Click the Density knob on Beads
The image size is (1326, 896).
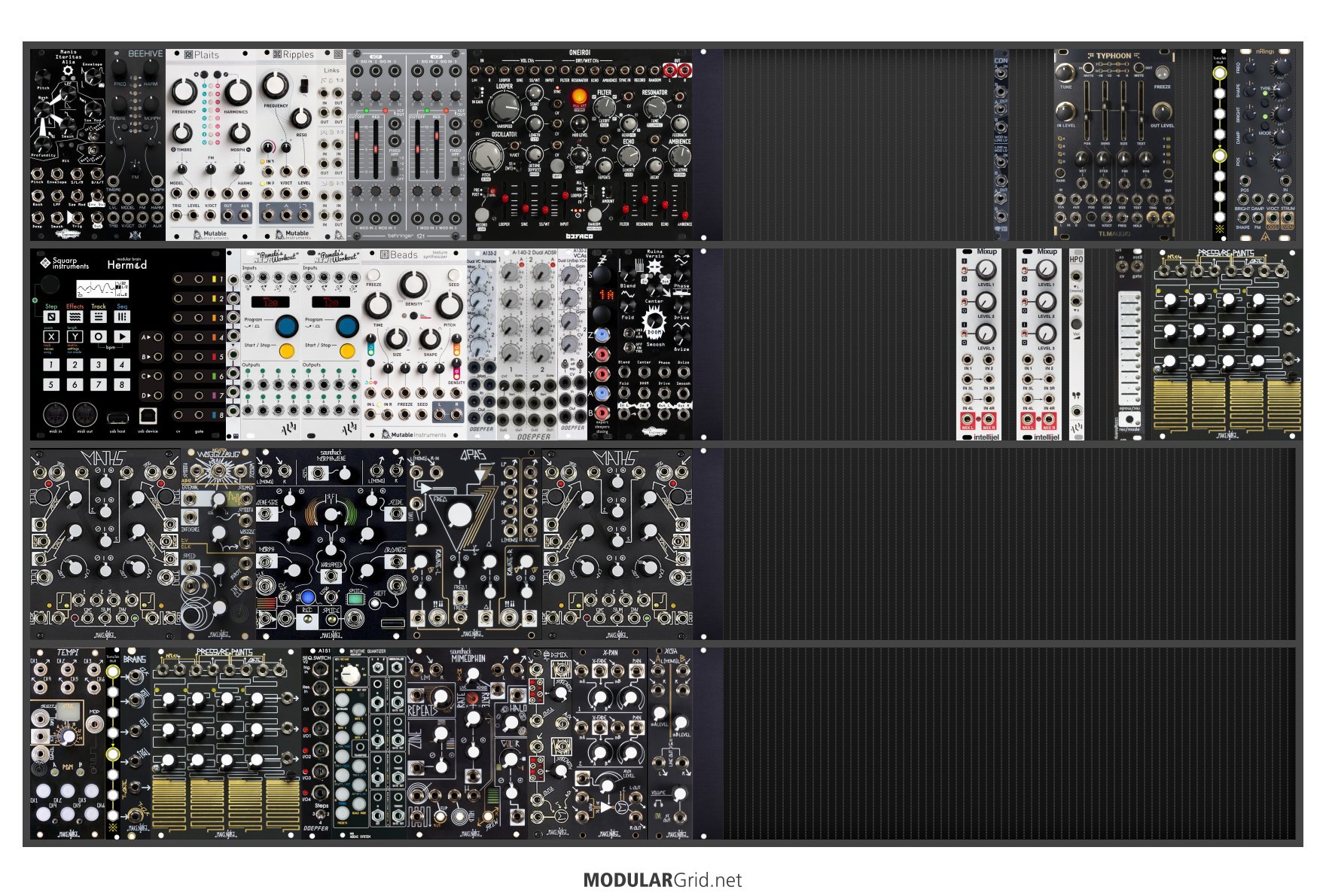pyautogui.click(x=413, y=285)
